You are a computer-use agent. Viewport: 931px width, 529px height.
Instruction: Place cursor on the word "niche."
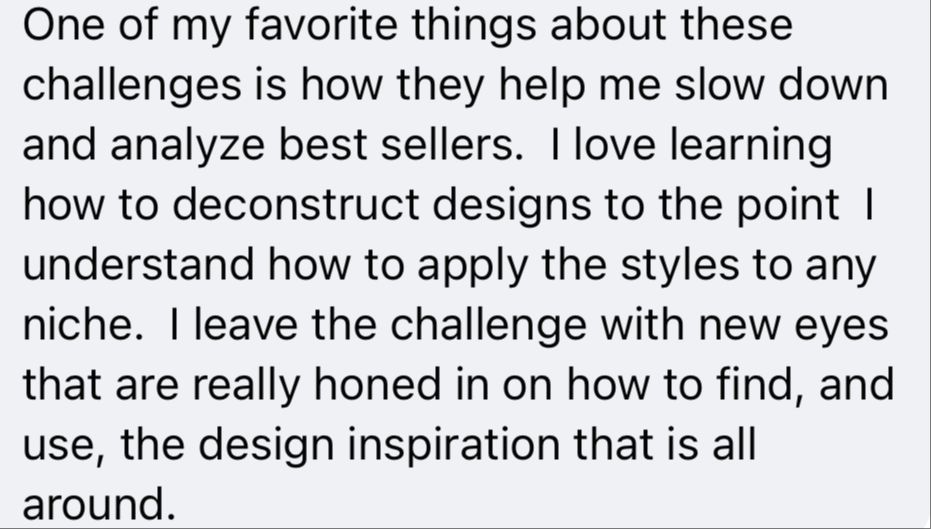83,324
